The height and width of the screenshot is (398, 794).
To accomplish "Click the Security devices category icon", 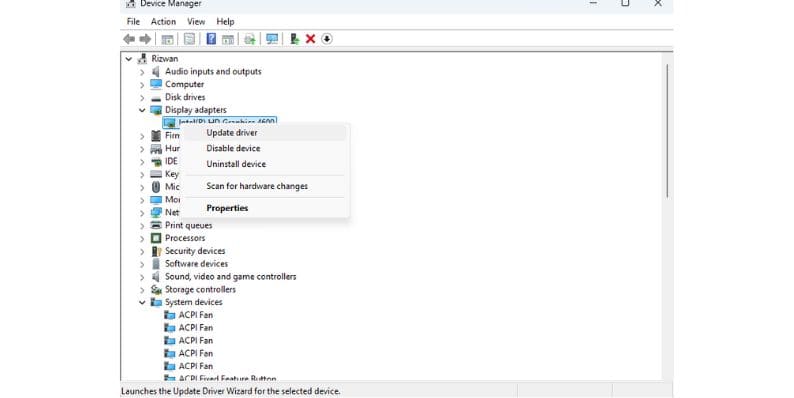I will click(x=156, y=251).
